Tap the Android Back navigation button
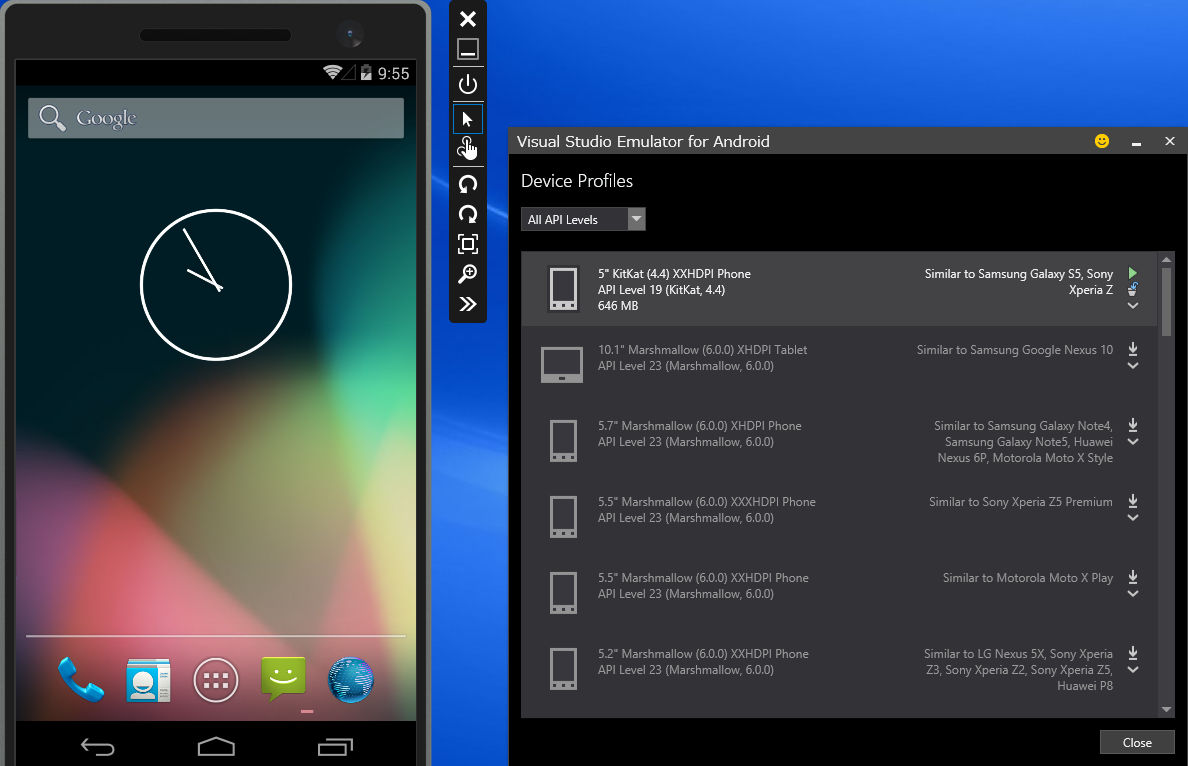Viewport: 1188px width, 766px height. (97, 746)
